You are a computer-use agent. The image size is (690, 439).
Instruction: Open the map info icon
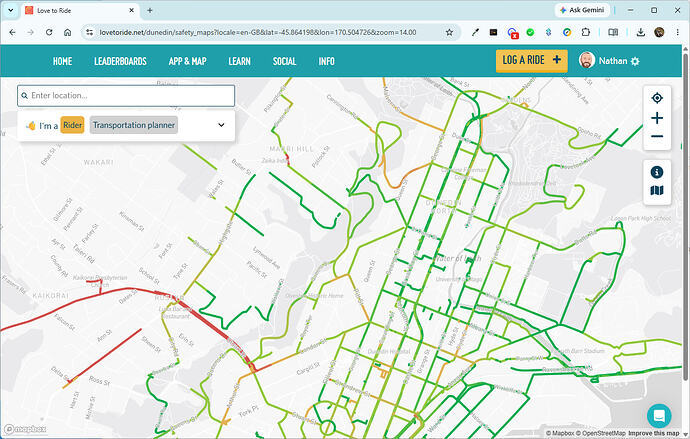(x=657, y=172)
